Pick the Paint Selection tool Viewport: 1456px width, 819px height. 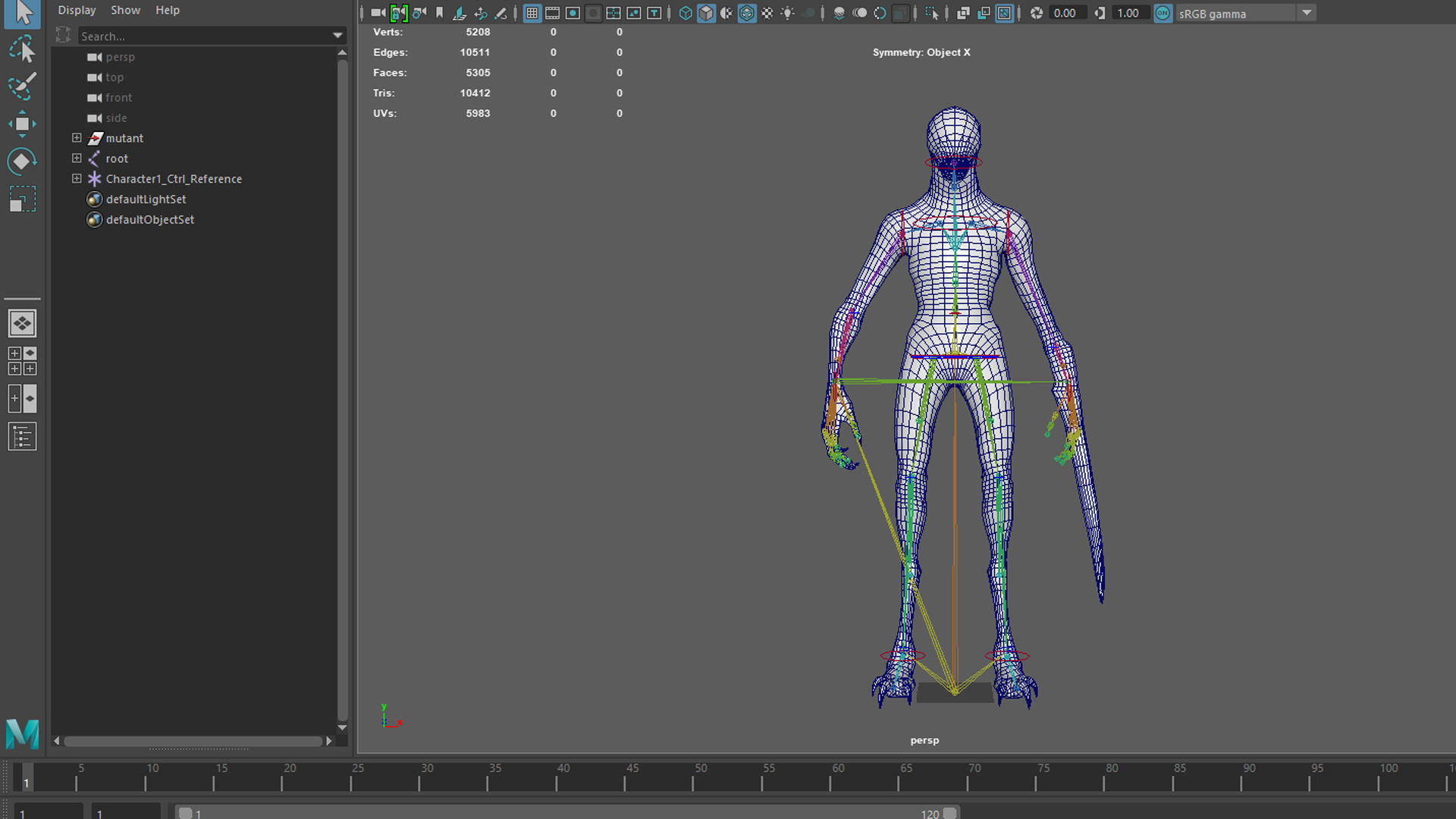pyautogui.click(x=22, y=86)
